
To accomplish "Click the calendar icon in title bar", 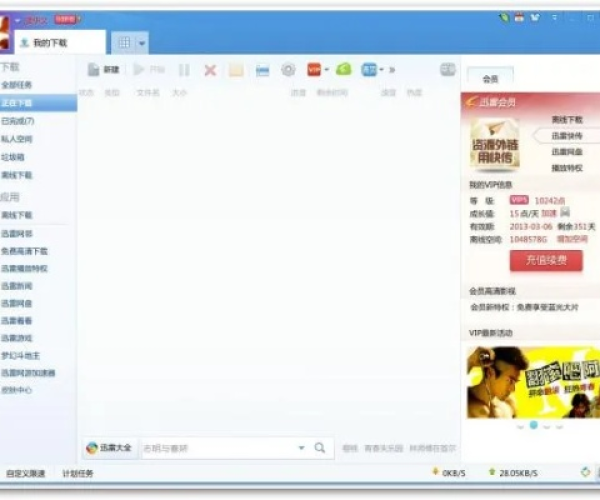I will tap(519, 17).
